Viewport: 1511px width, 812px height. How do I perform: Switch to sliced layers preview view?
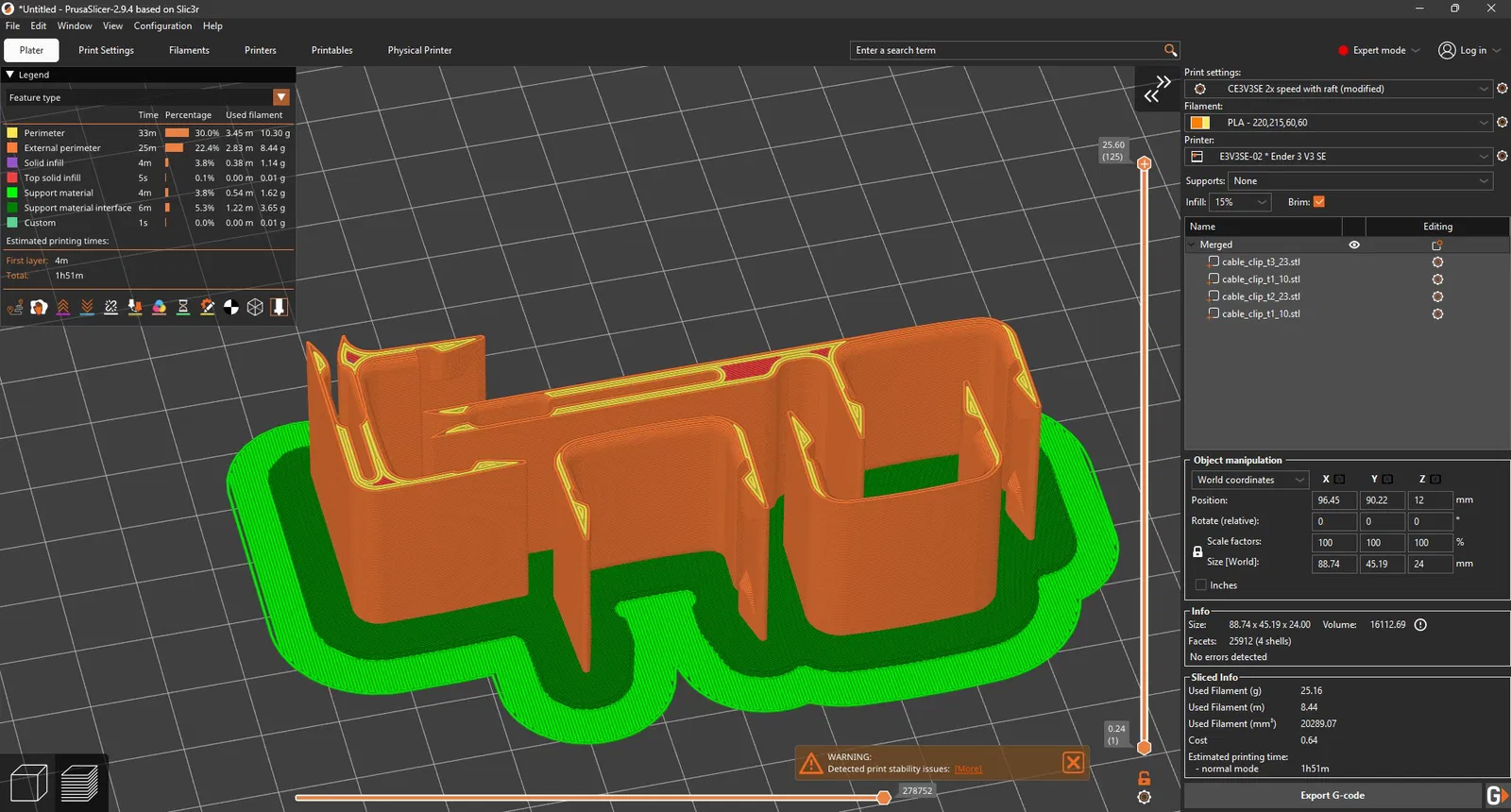[x=80, y=783]
